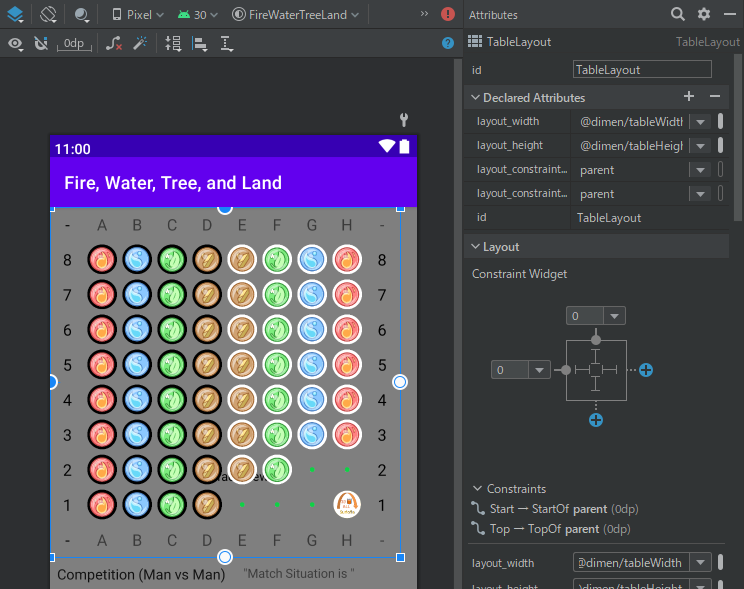This screenshot has height=589, width=744.
Task: Toggle the view options eye icon
Action: (15, 44)
